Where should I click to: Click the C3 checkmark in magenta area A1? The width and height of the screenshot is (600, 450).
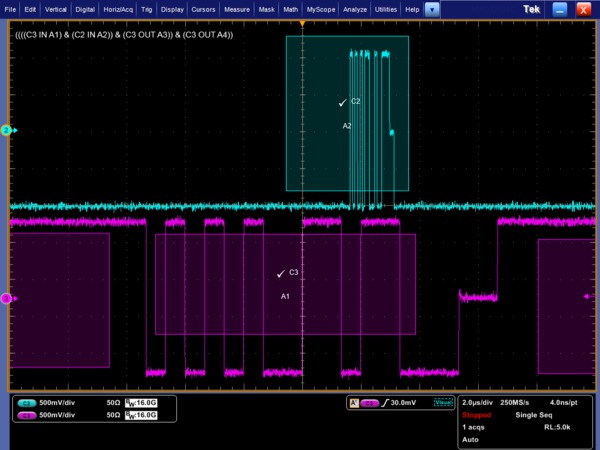point(281,273)
